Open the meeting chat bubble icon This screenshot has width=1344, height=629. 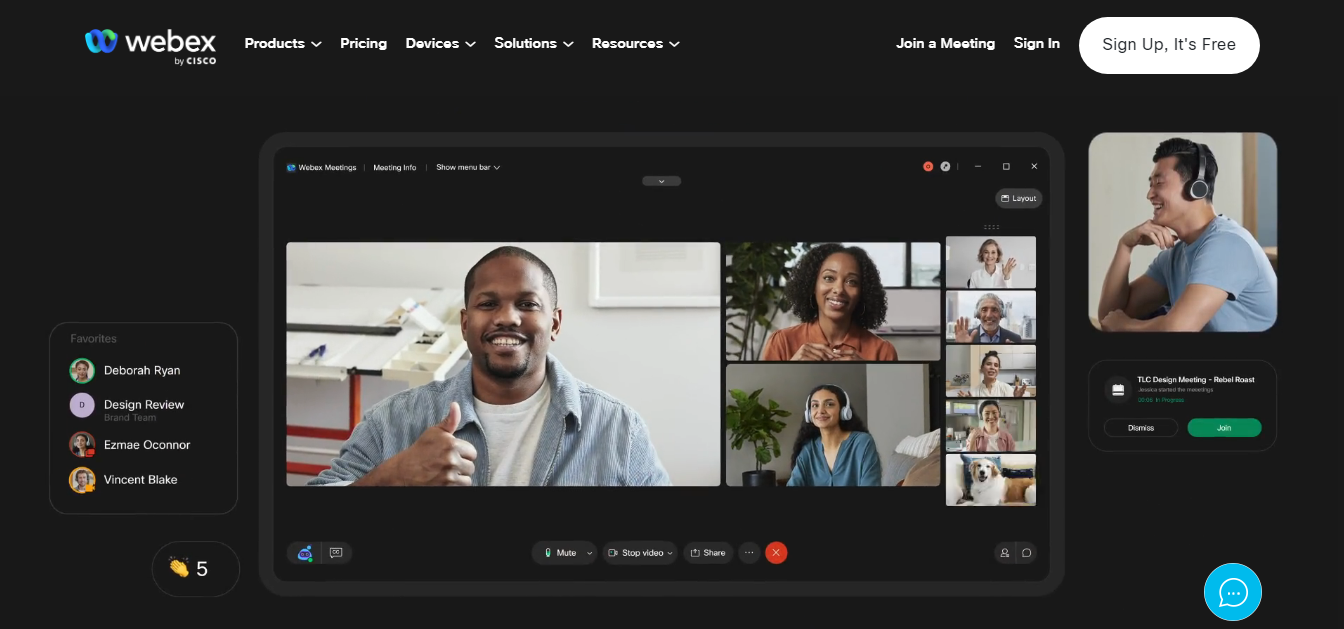(x=1026, y=552)
